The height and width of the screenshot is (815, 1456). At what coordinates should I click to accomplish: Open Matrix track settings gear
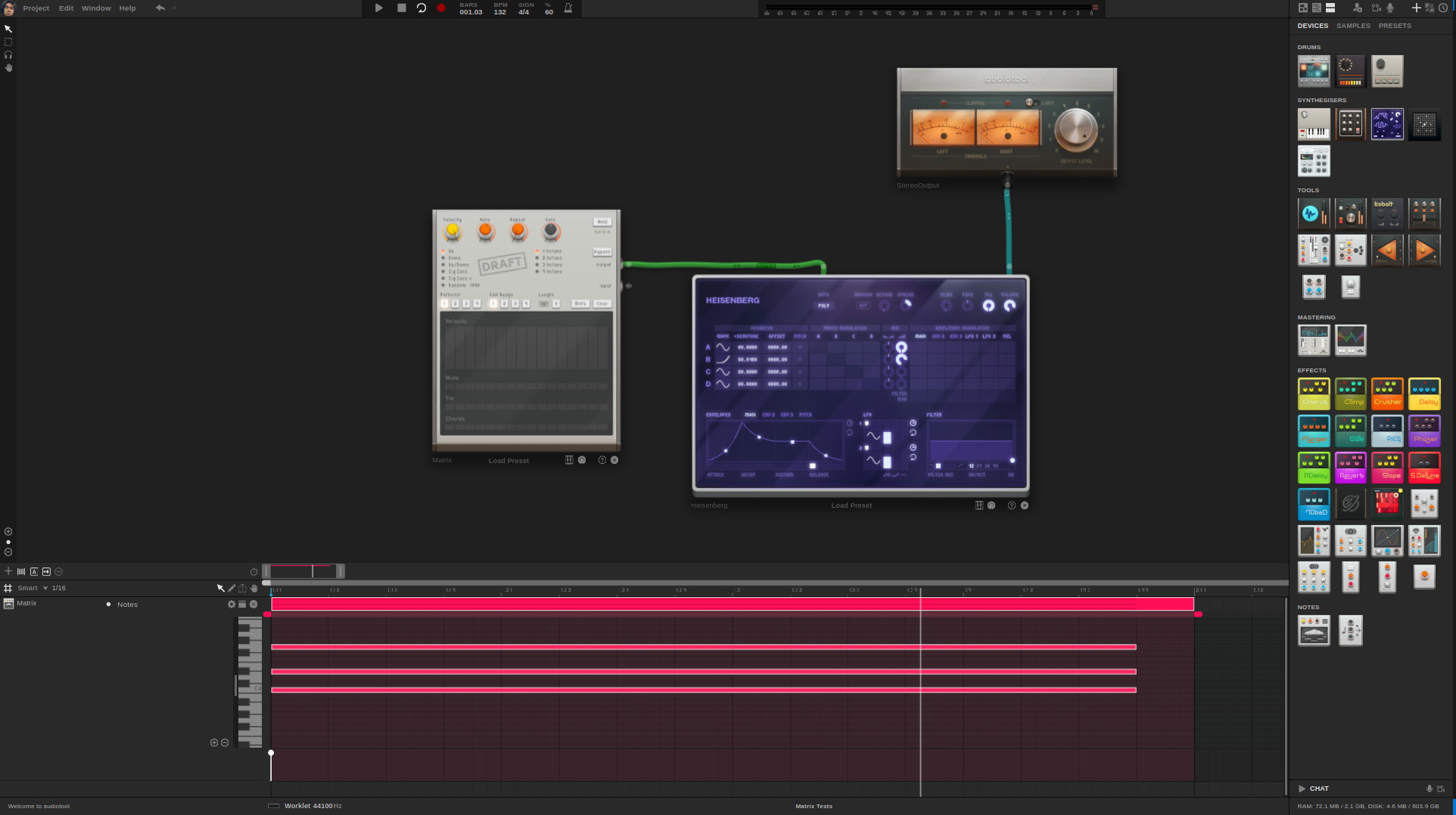click(232, 604)
